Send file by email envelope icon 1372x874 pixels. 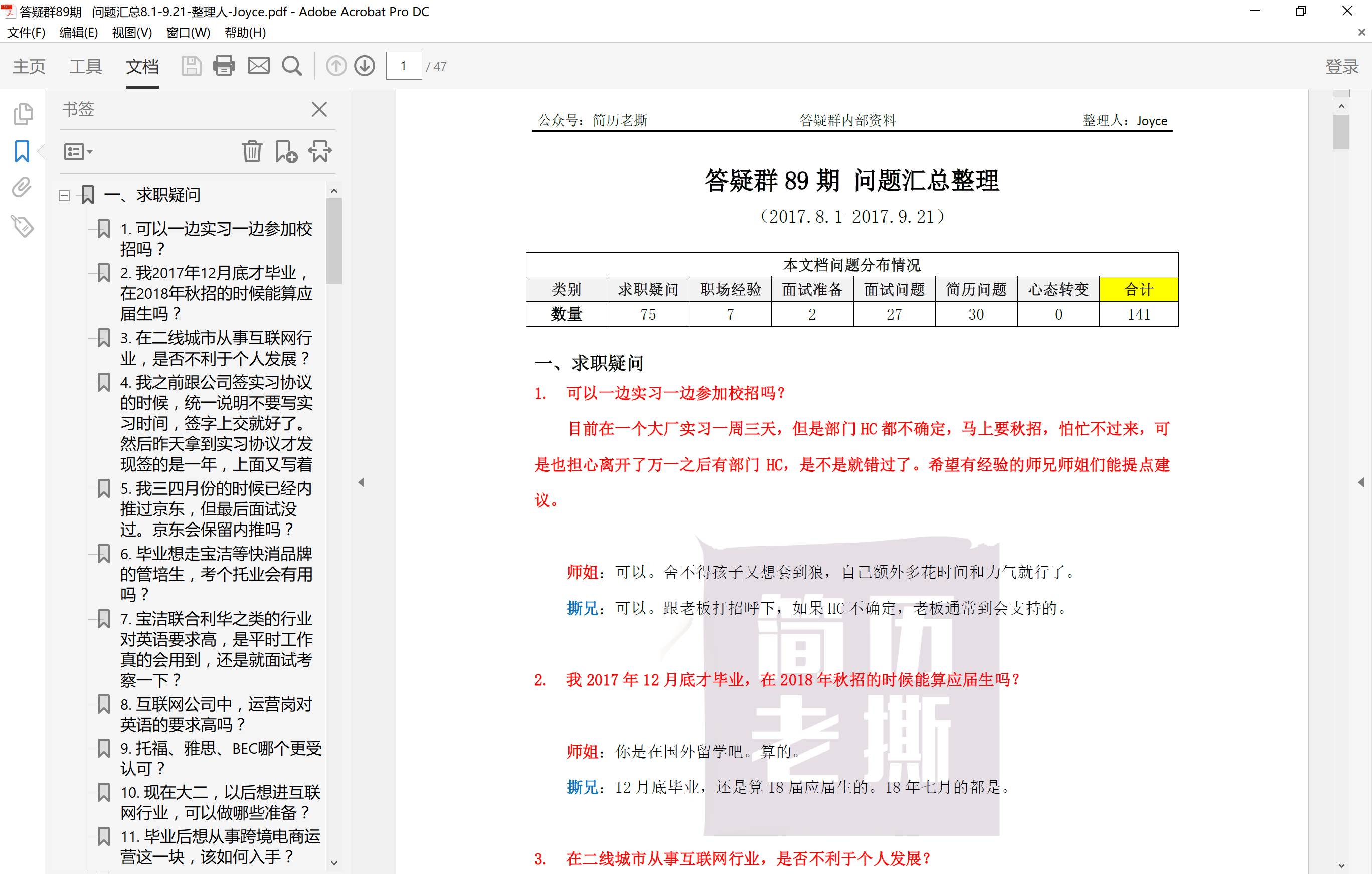[x=259, y=66]
